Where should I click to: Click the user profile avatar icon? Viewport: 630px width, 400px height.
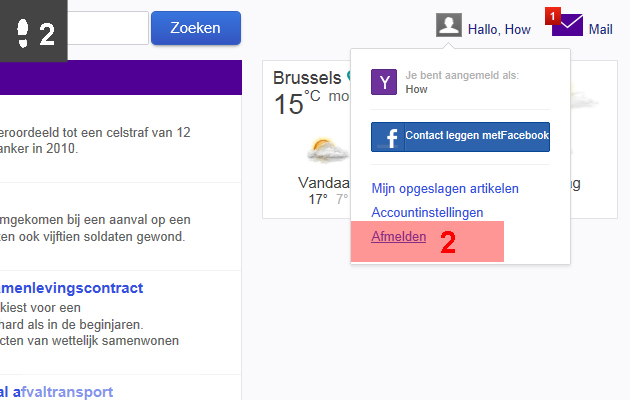[x=449, y=25]
